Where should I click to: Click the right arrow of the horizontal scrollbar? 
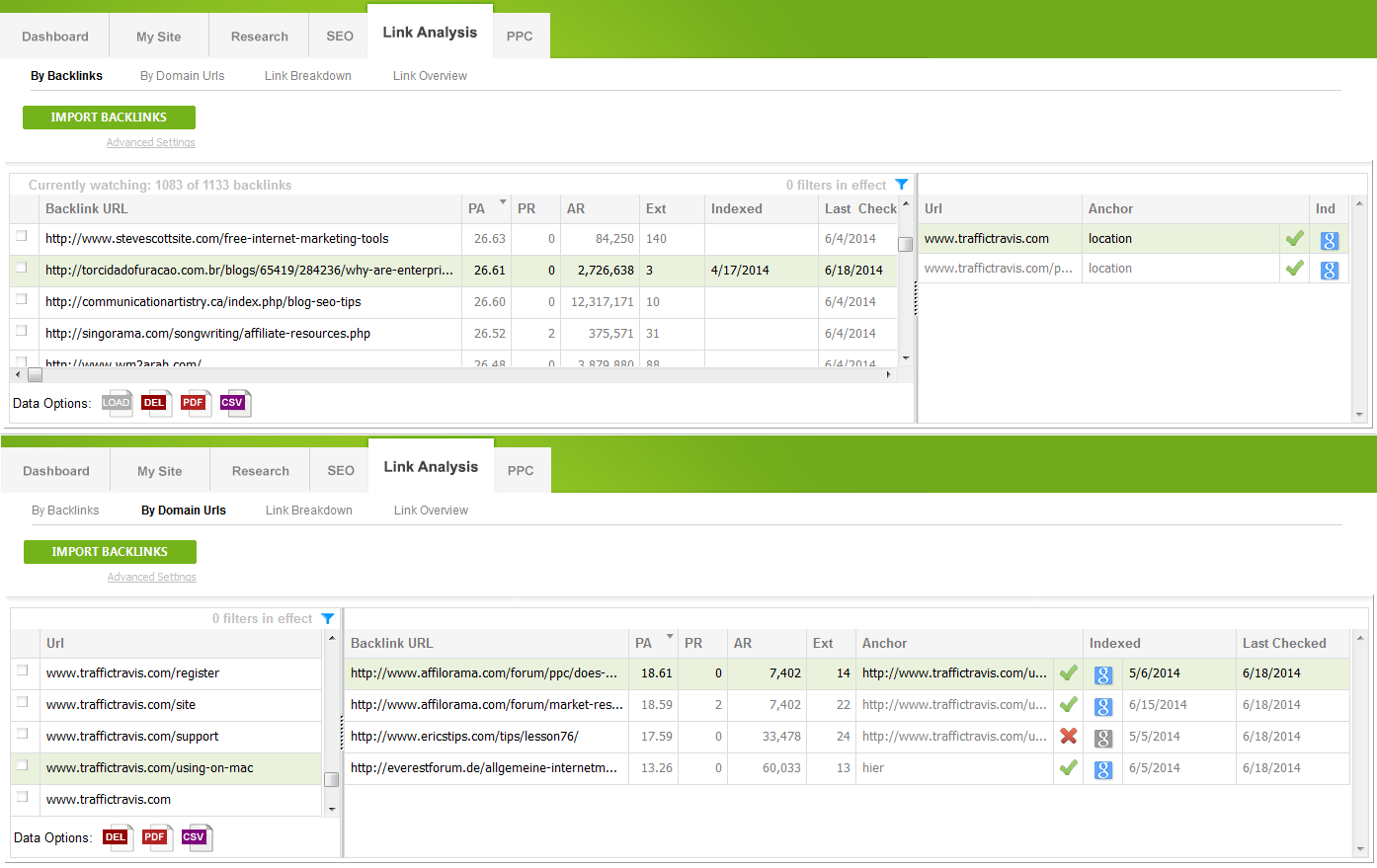[x=889, y=374]
